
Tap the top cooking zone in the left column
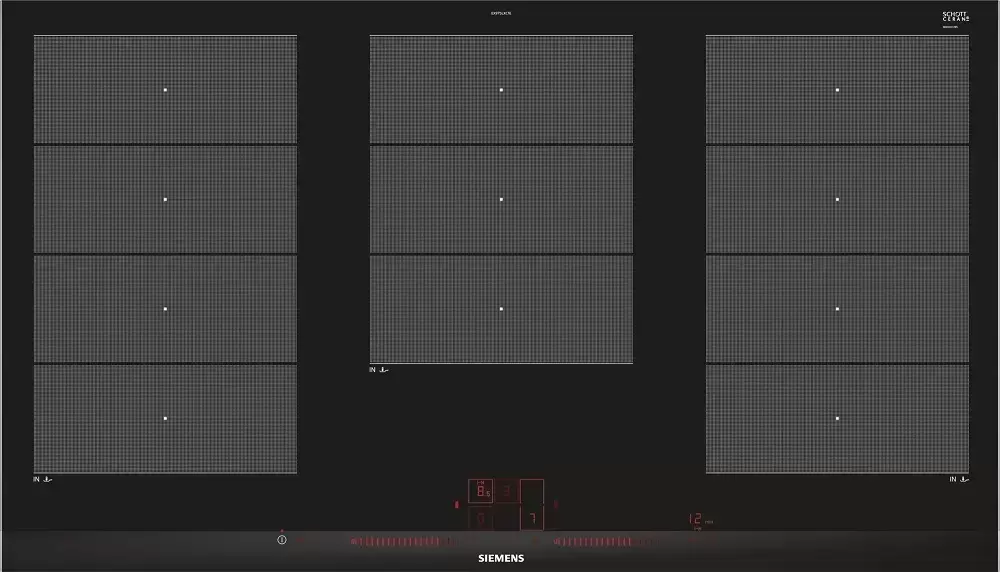pyautogui.click(x=165, y=90)
